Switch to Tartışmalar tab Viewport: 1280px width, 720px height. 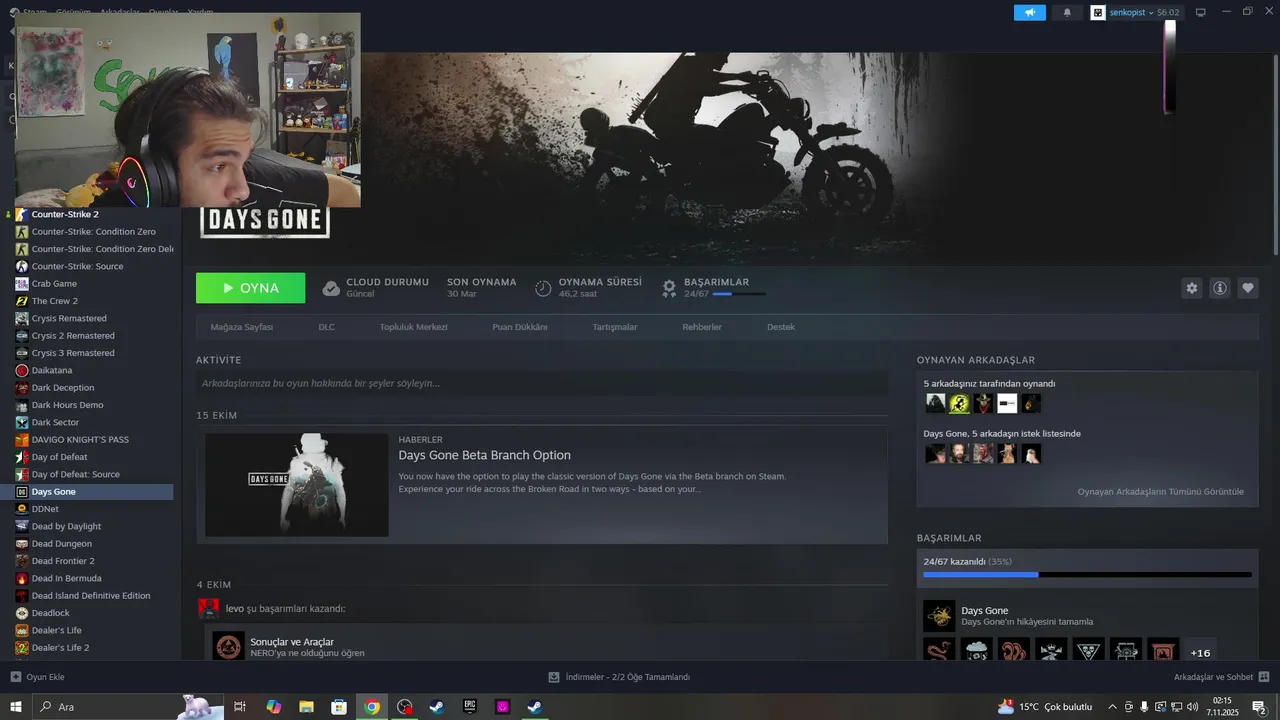pyautogui.click(x=615, y=327)
